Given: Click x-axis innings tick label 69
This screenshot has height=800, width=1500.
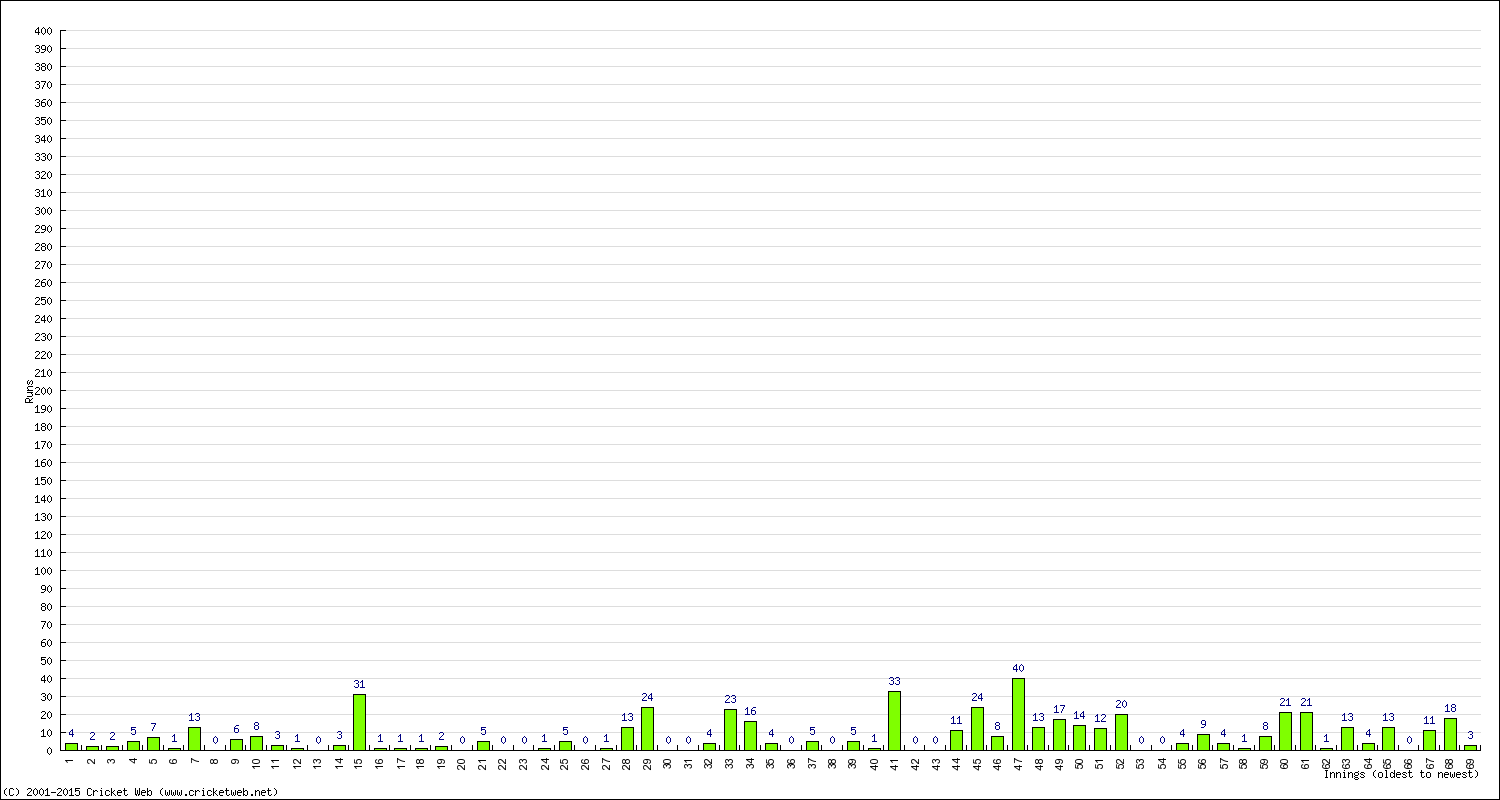Looking at the screenshot, I should pos(1471,763).
